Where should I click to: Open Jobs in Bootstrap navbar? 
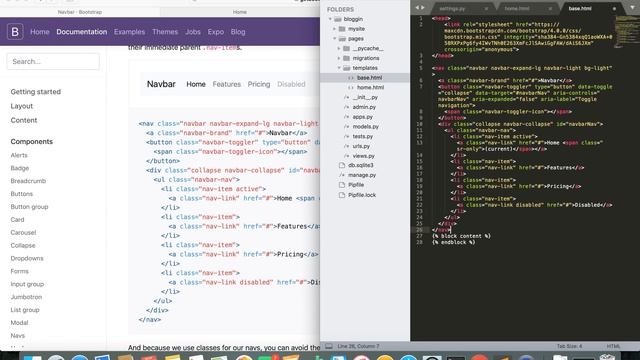(x=193, y=32)
